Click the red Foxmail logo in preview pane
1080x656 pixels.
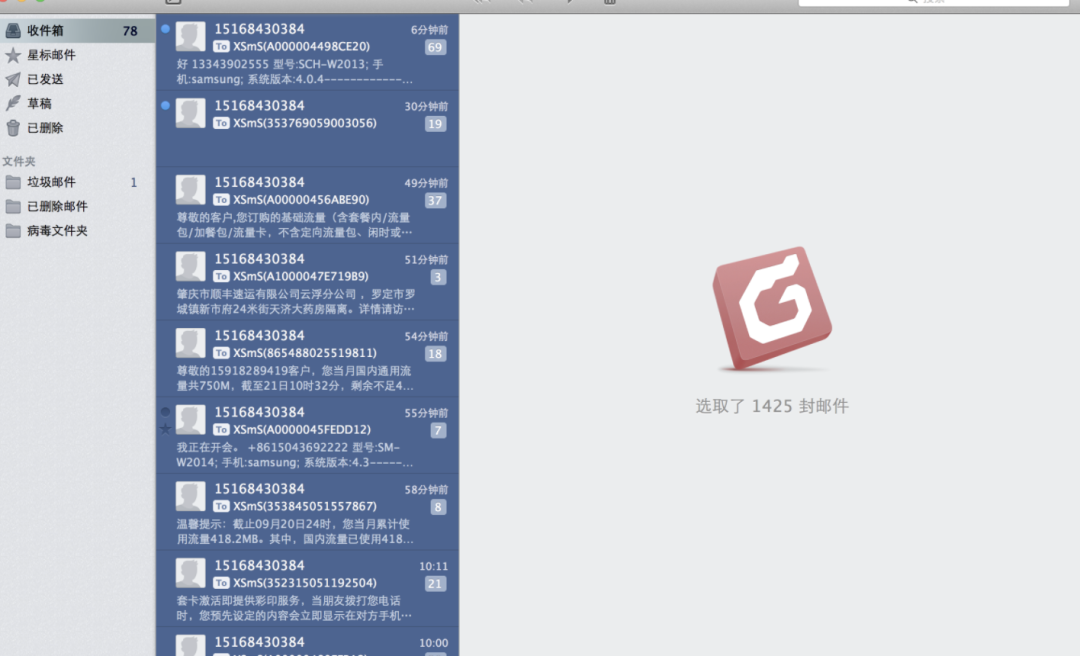(772, 308)
